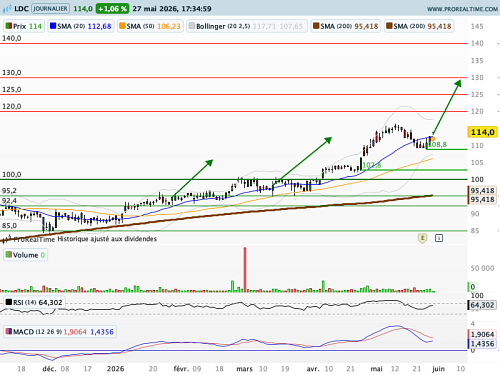Image resolution: width=500 pixels, height=375 pixels.
Task: Click the tall red volume spike bar
Action: pos(245,270)
